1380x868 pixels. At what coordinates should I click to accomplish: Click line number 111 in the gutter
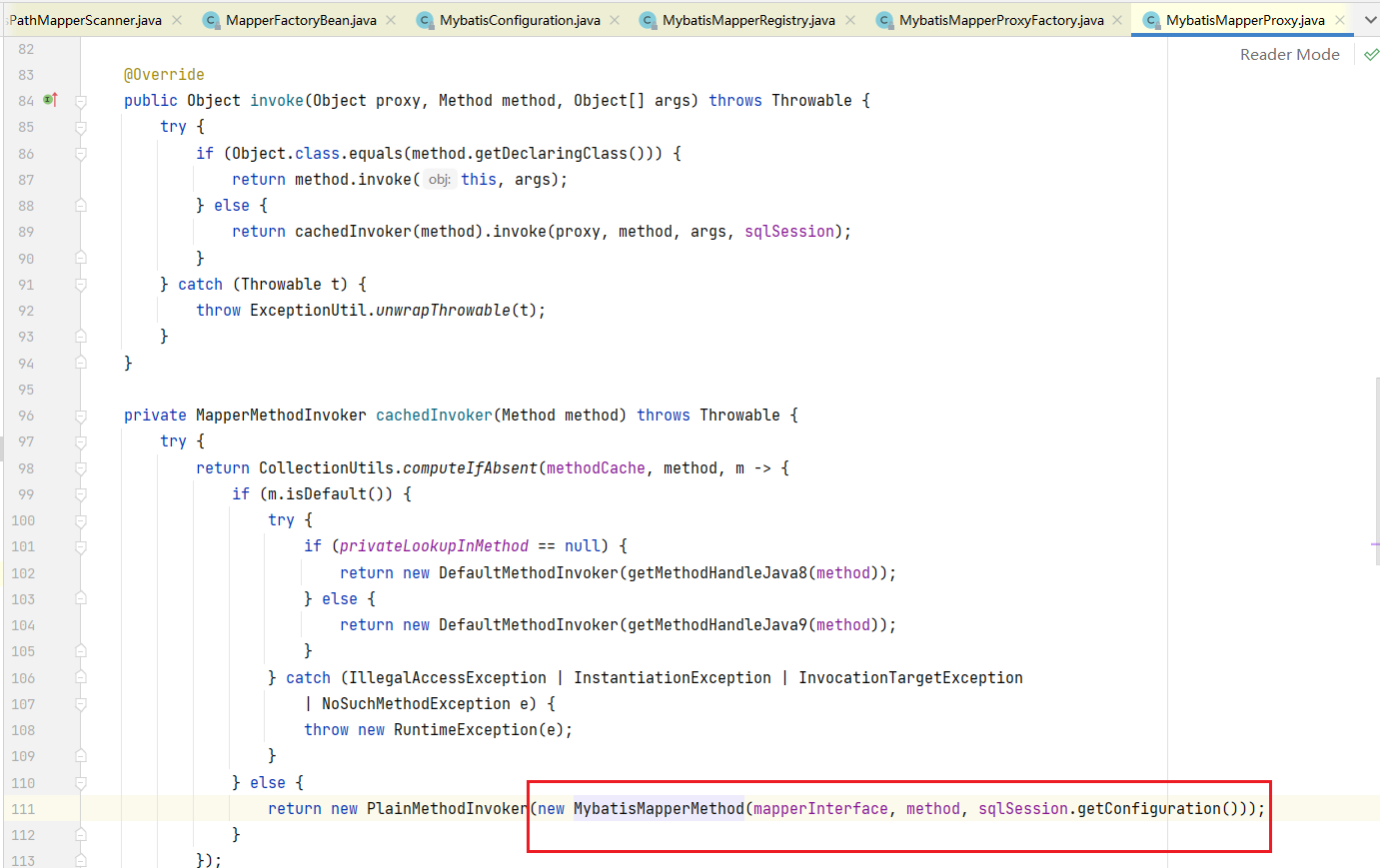coord(23,809)
